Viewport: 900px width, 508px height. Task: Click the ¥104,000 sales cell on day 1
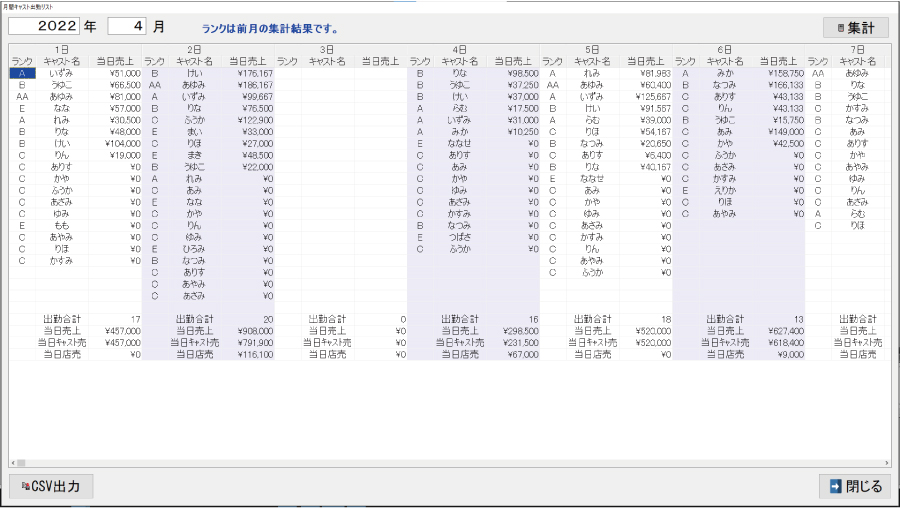point(115,143)
